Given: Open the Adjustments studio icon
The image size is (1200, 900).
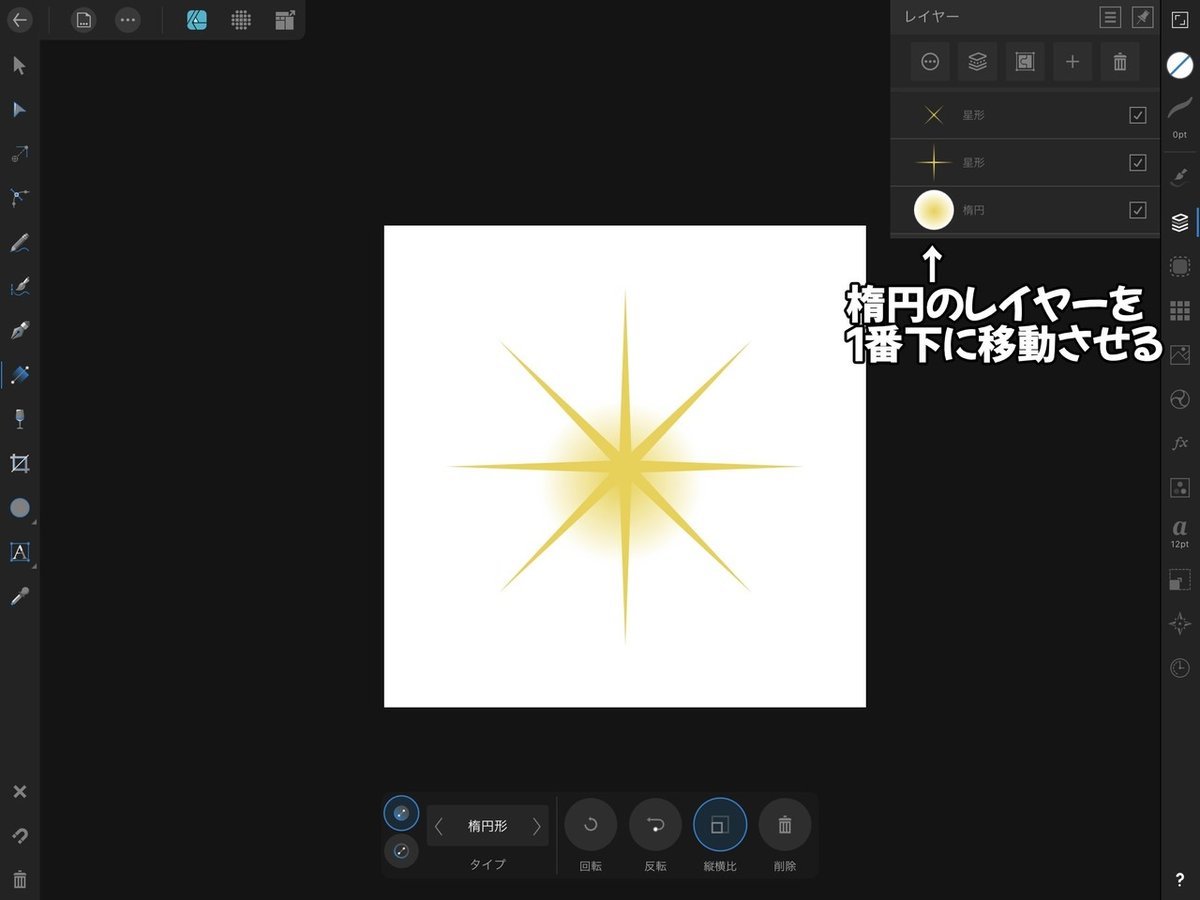Looking at the screenshot, I should click(x=1180, y=399).
